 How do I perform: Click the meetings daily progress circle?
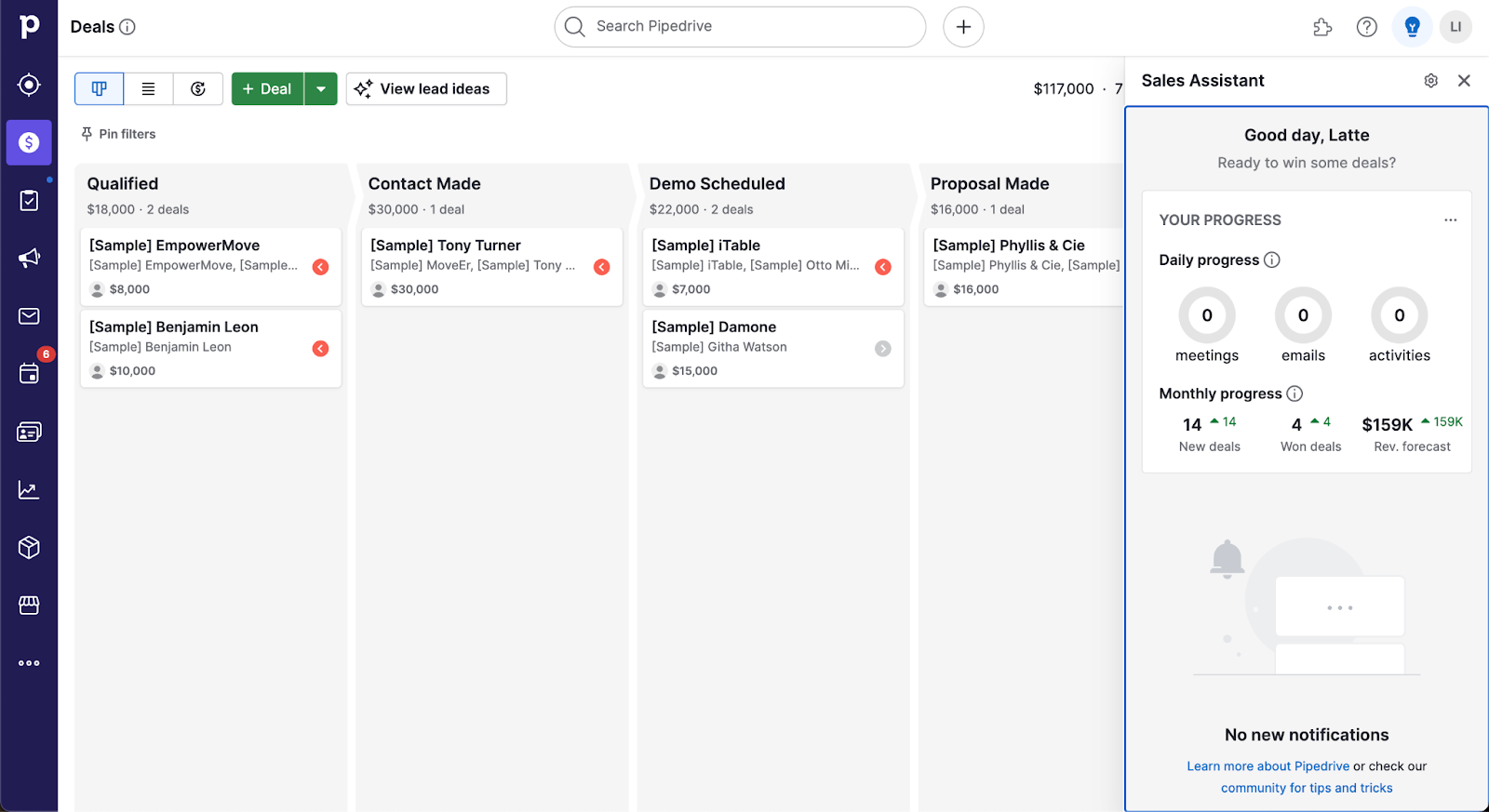[1207, 315]
